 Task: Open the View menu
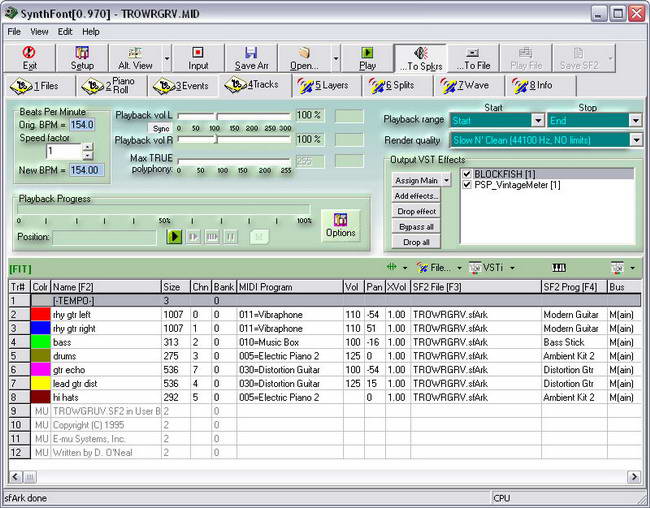(x=39, y=32)
